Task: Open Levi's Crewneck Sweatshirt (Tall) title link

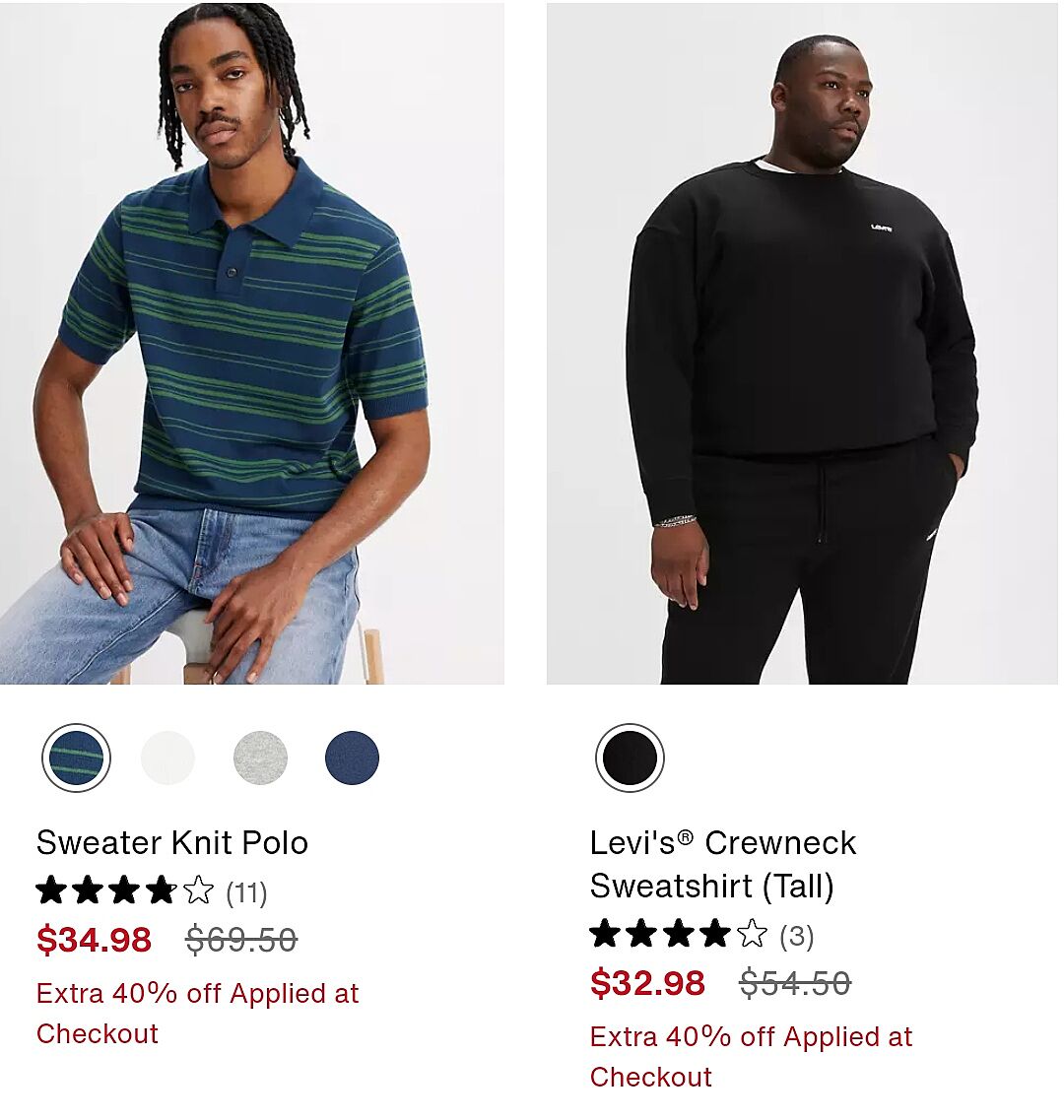Action: click(722, 864)
